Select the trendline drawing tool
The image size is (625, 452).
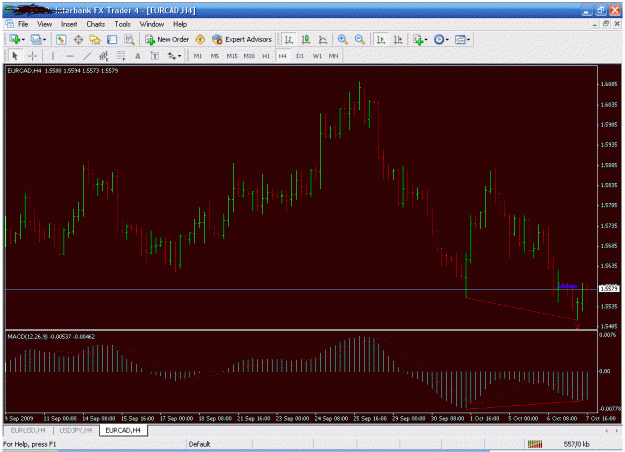(x=87, y=56)
